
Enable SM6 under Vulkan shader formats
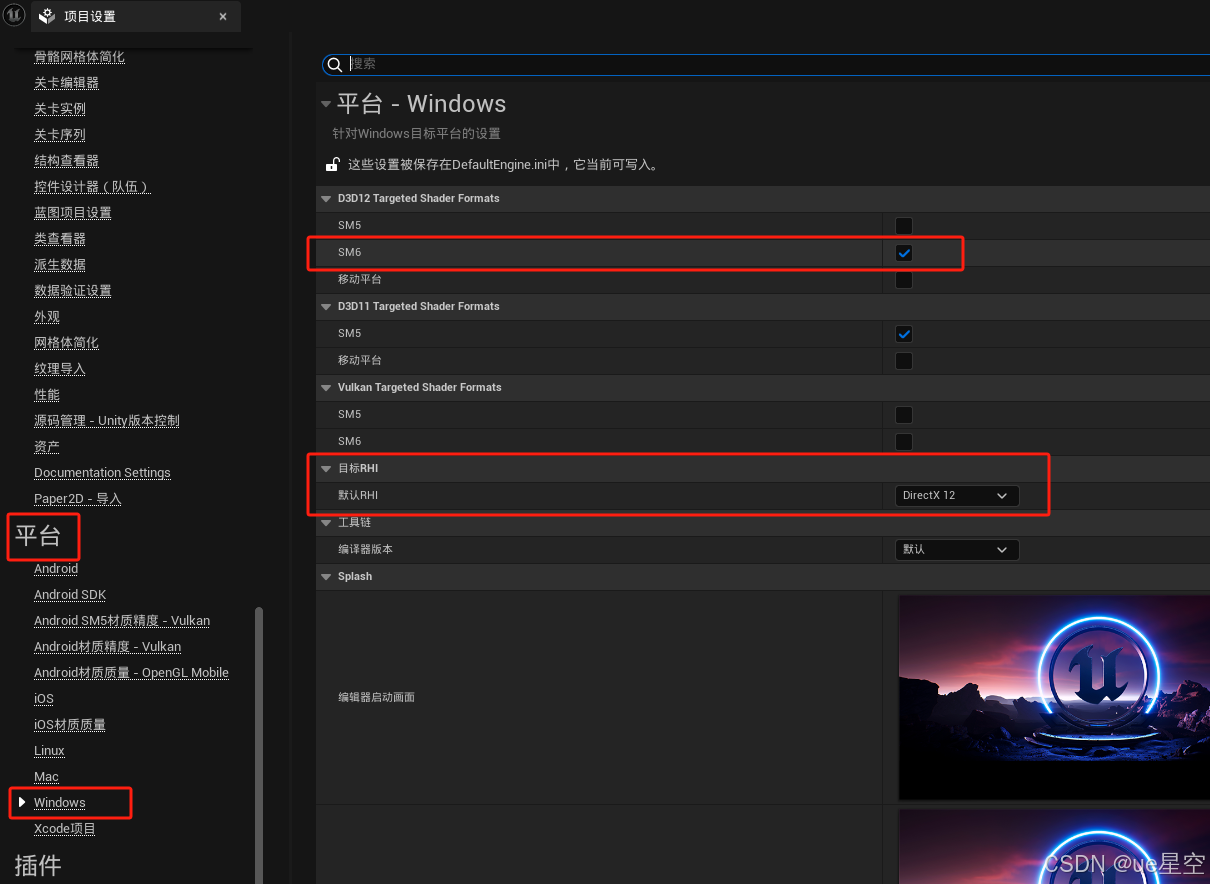click(904, 441)
